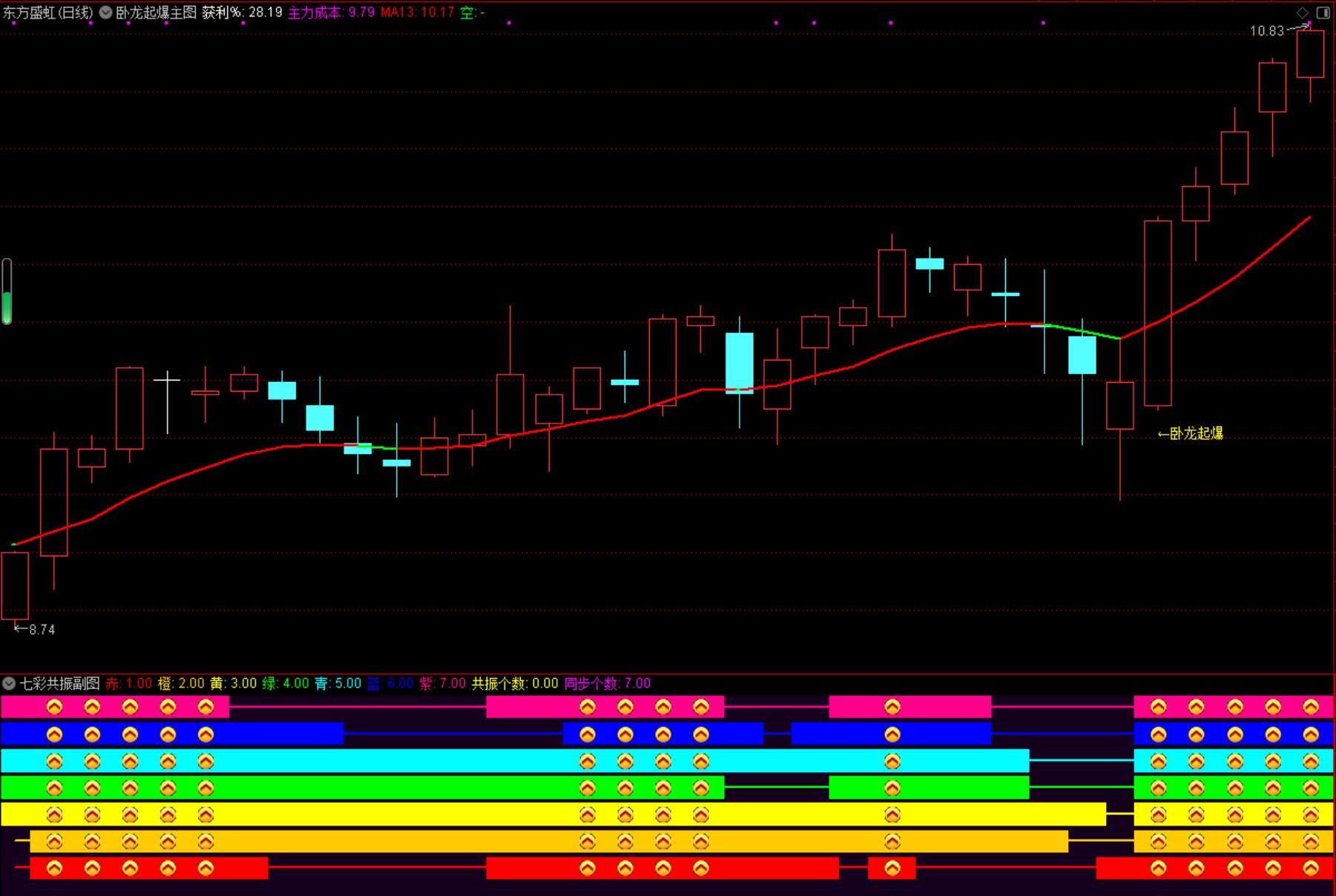This screenshot has height=896, width=1336.
Task: Click the 8.74 low price label
Action: (x=42, y=630)
